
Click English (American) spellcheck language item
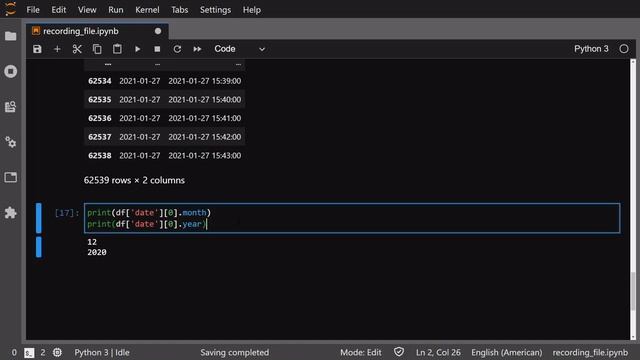507,353
